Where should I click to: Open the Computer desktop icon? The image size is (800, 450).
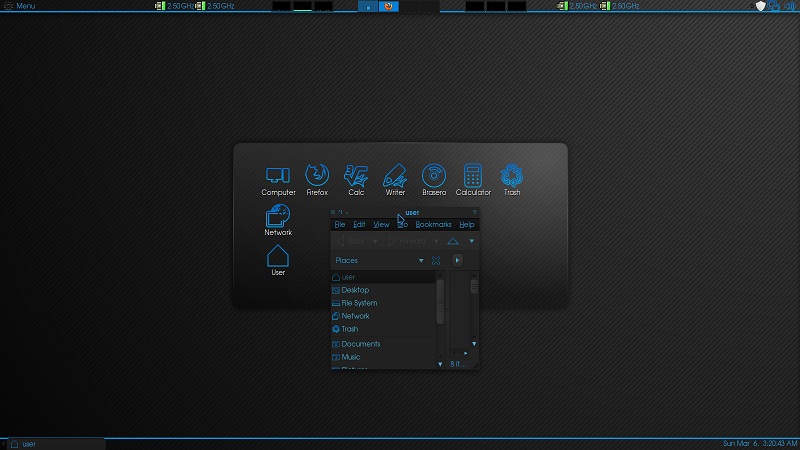pos(278,181)
